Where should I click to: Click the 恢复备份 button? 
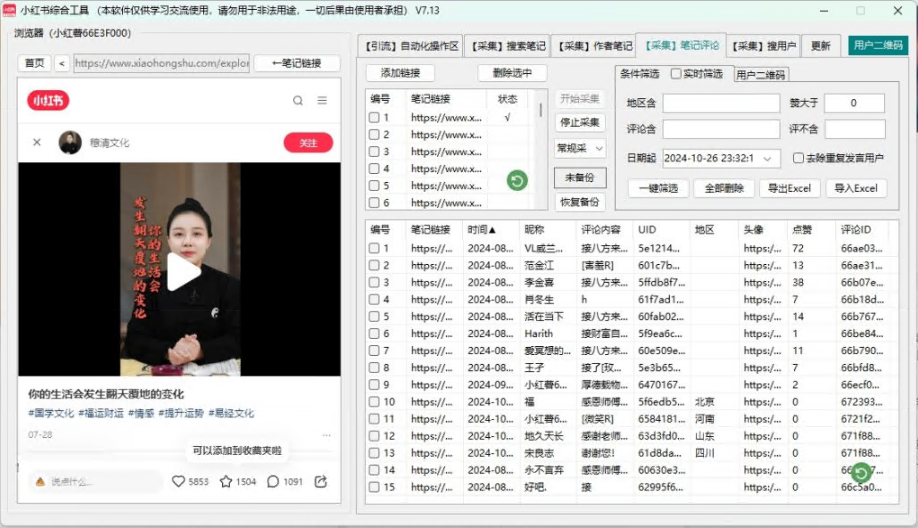pyautogui.click(x=580, y=202)
